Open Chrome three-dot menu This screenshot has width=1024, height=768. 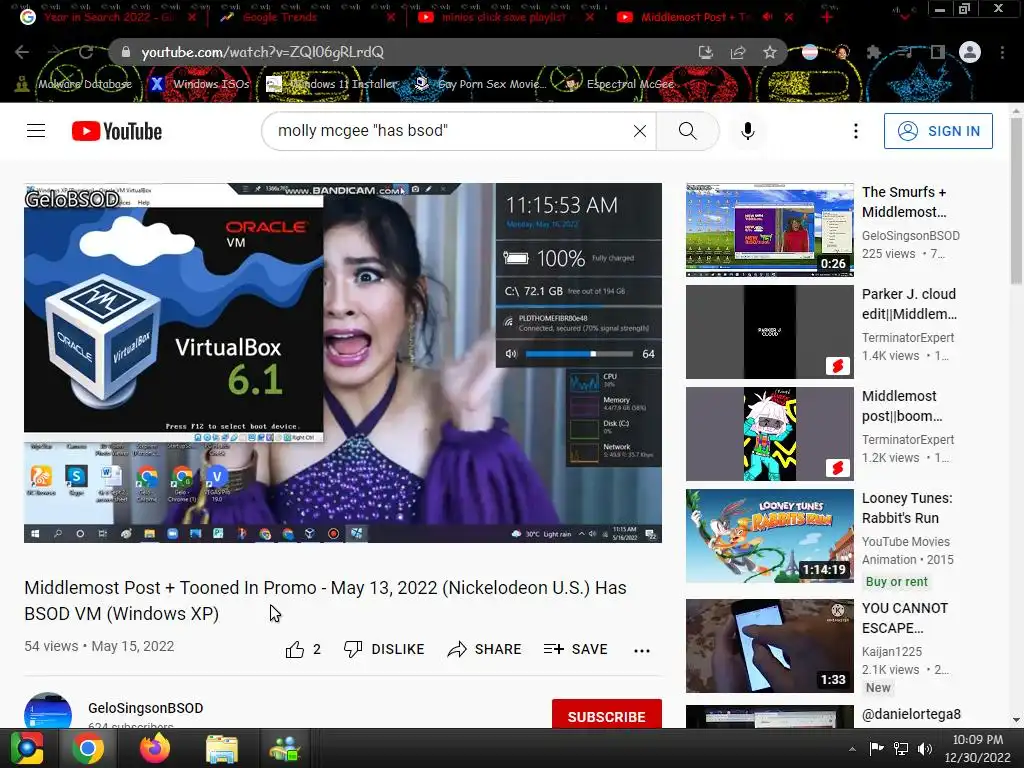1002,52
